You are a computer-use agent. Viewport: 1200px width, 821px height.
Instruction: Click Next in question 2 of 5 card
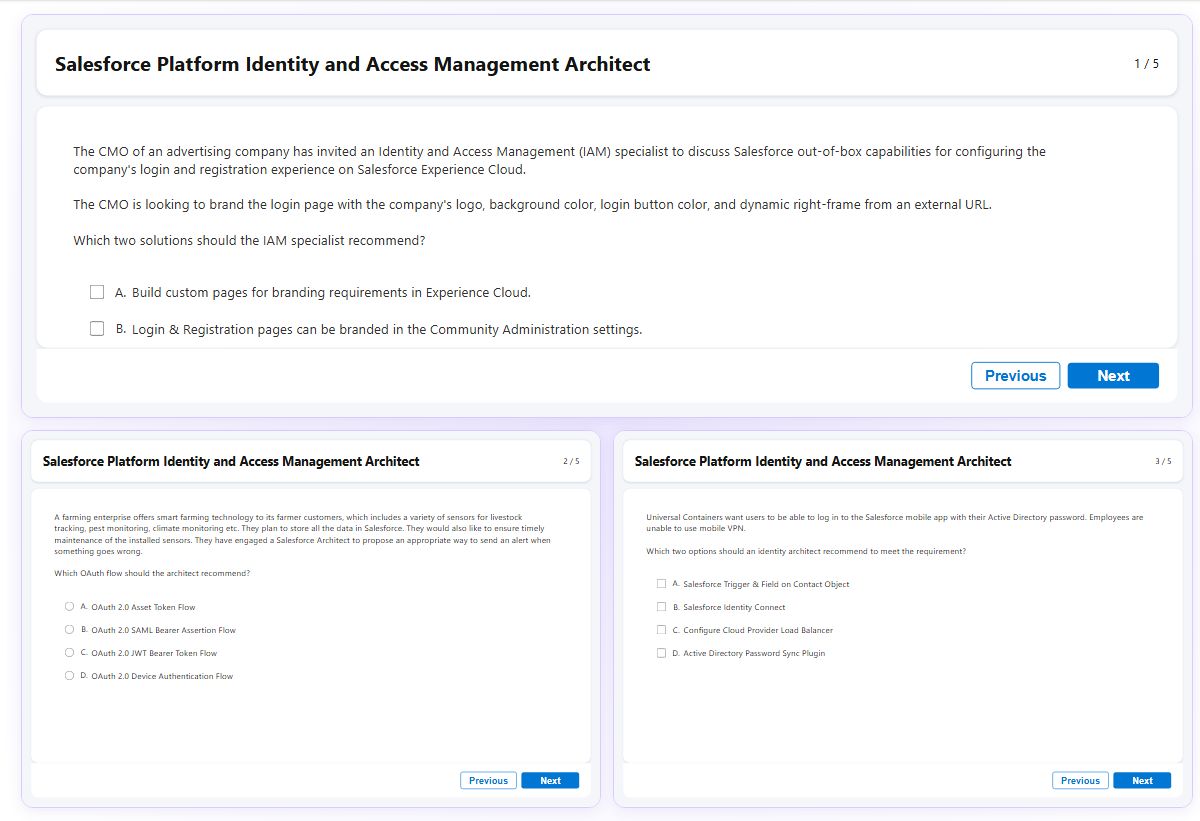[x=550, y=780]
